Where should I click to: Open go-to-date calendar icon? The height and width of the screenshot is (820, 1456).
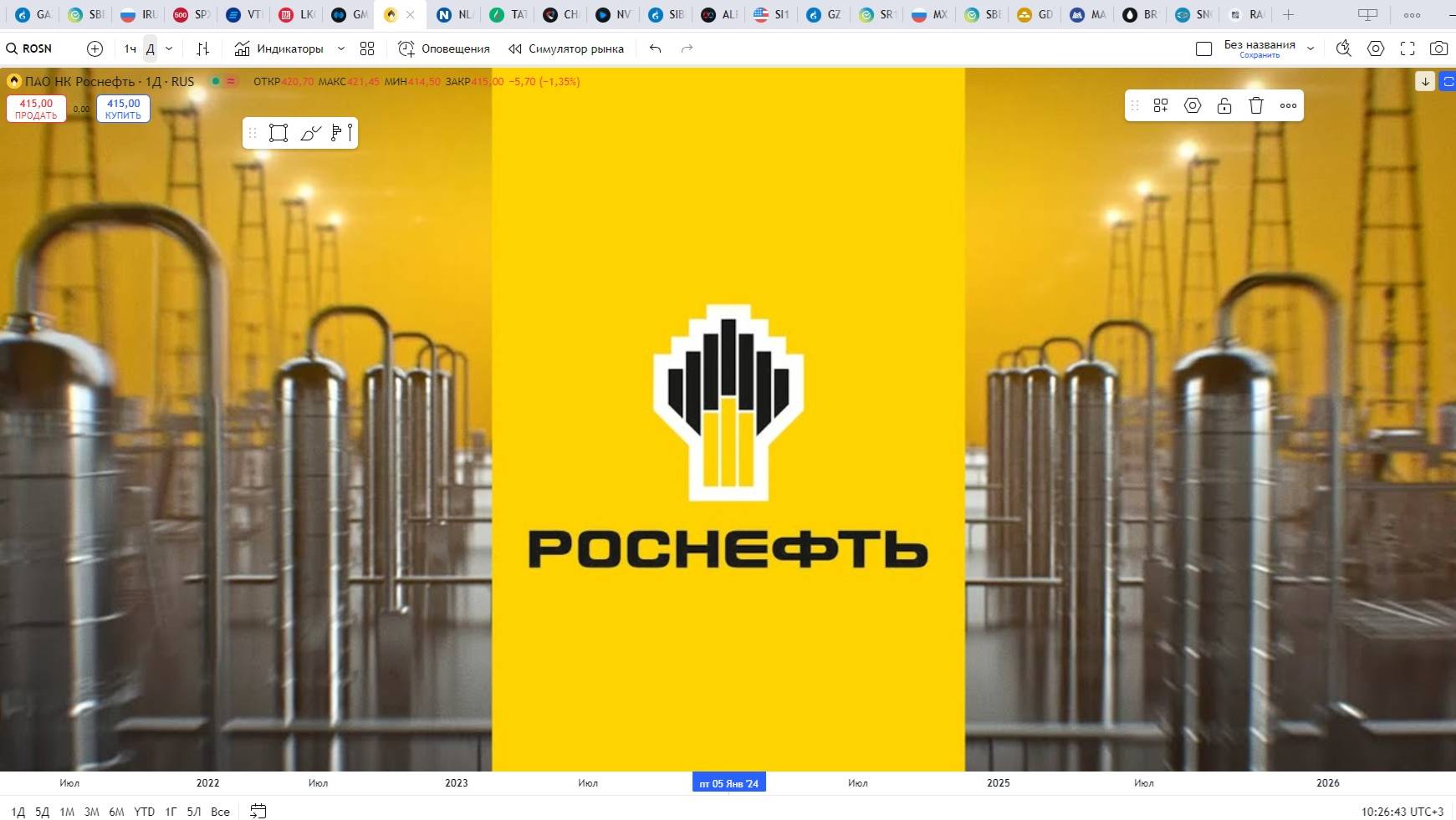[x=258, y=812]
